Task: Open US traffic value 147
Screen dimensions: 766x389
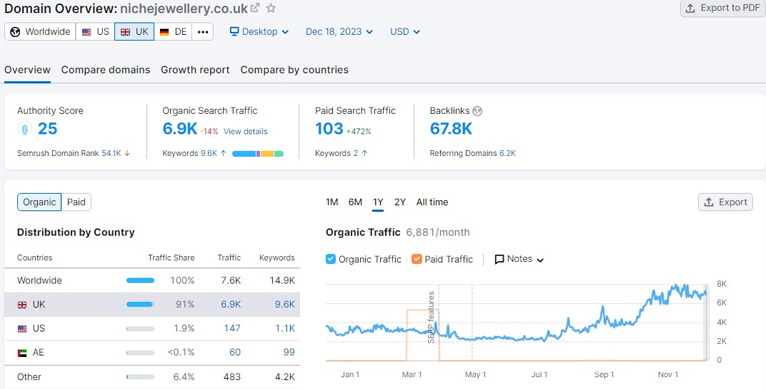Action: tap(232, 328)
